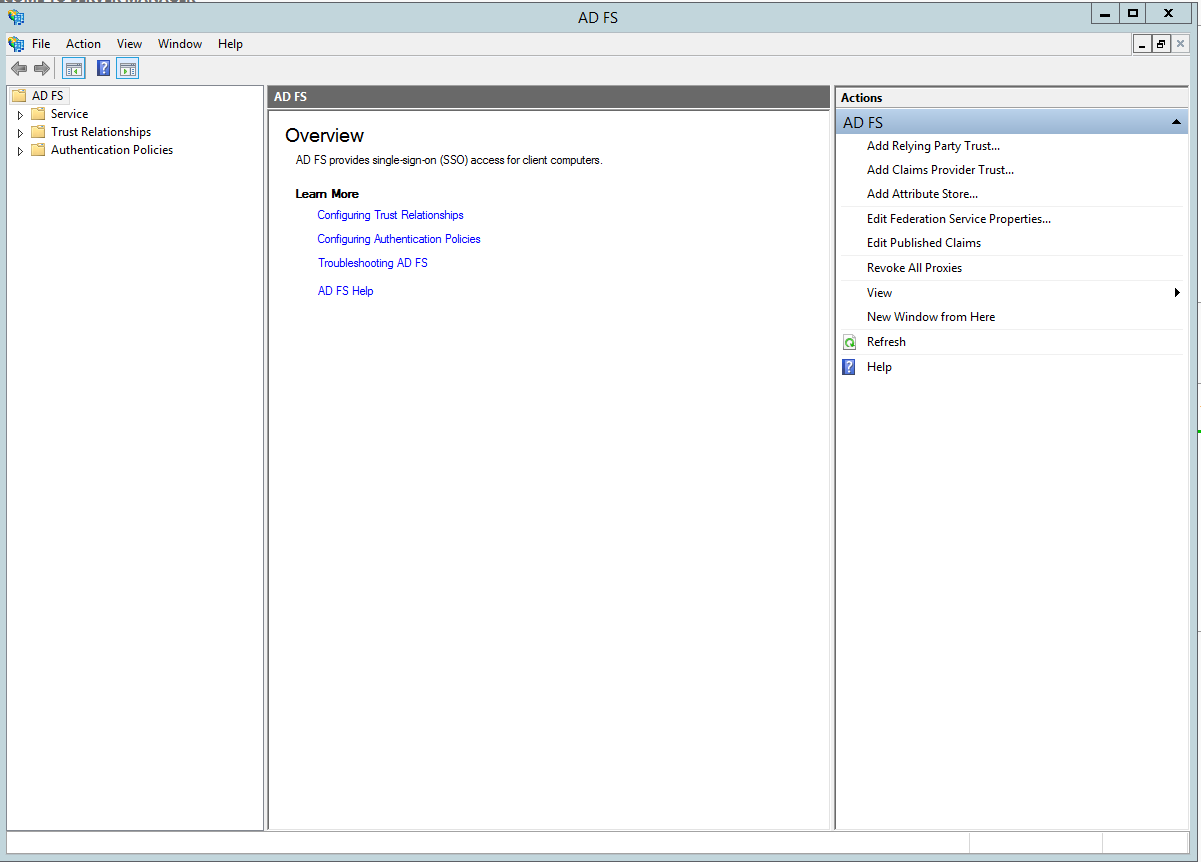The width and height of the screenshot is (1201, 862).
Task: Click New Window from Here action
Action: point(931,317)
